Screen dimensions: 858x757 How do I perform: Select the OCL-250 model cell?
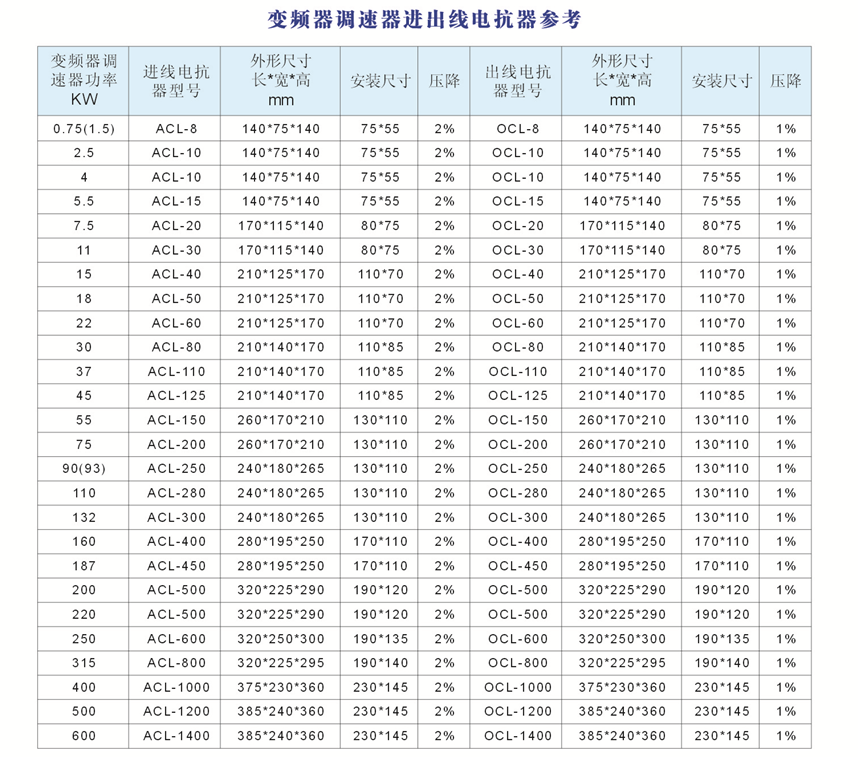[518, 469]
